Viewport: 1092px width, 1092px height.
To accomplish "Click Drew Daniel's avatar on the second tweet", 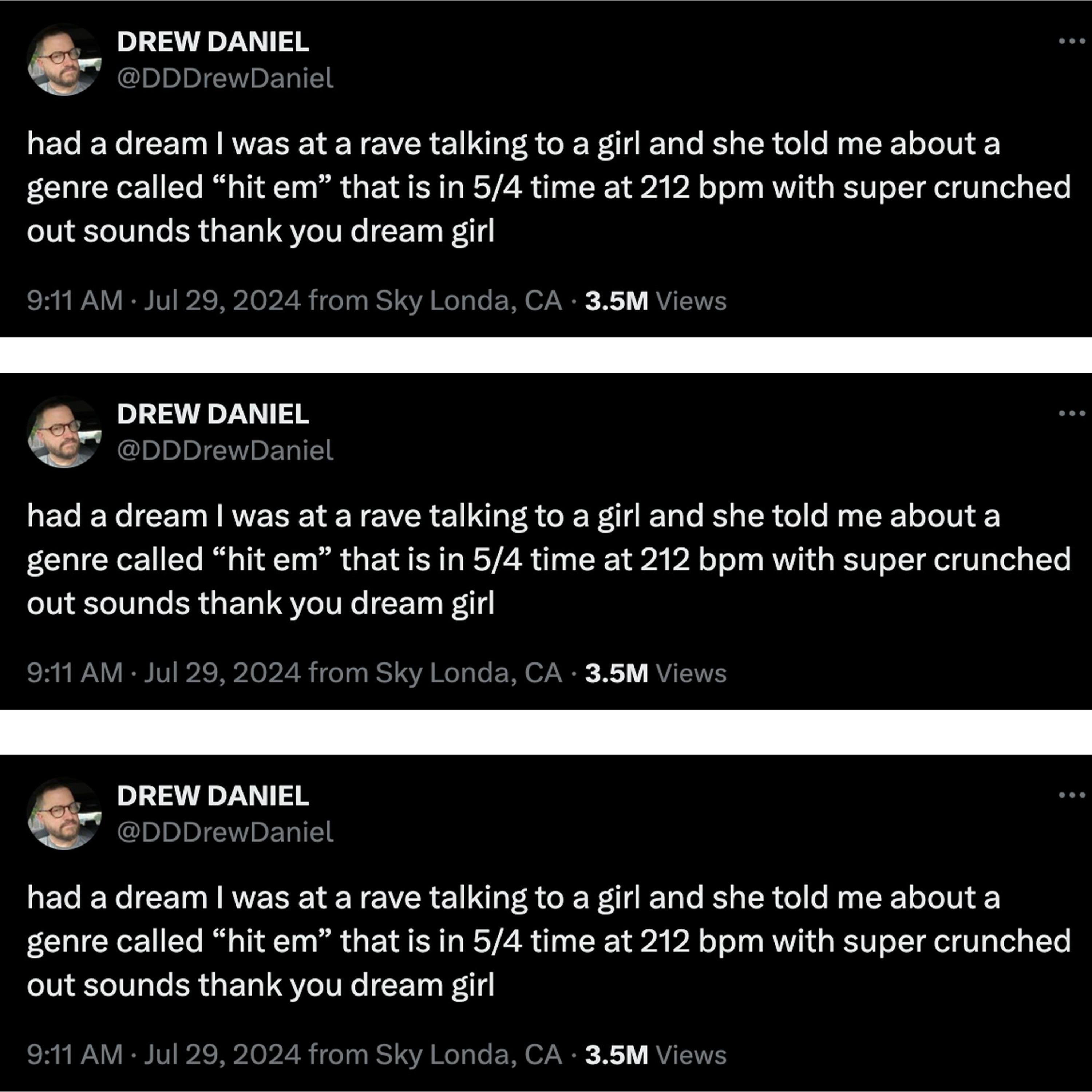I will point(64,432).
